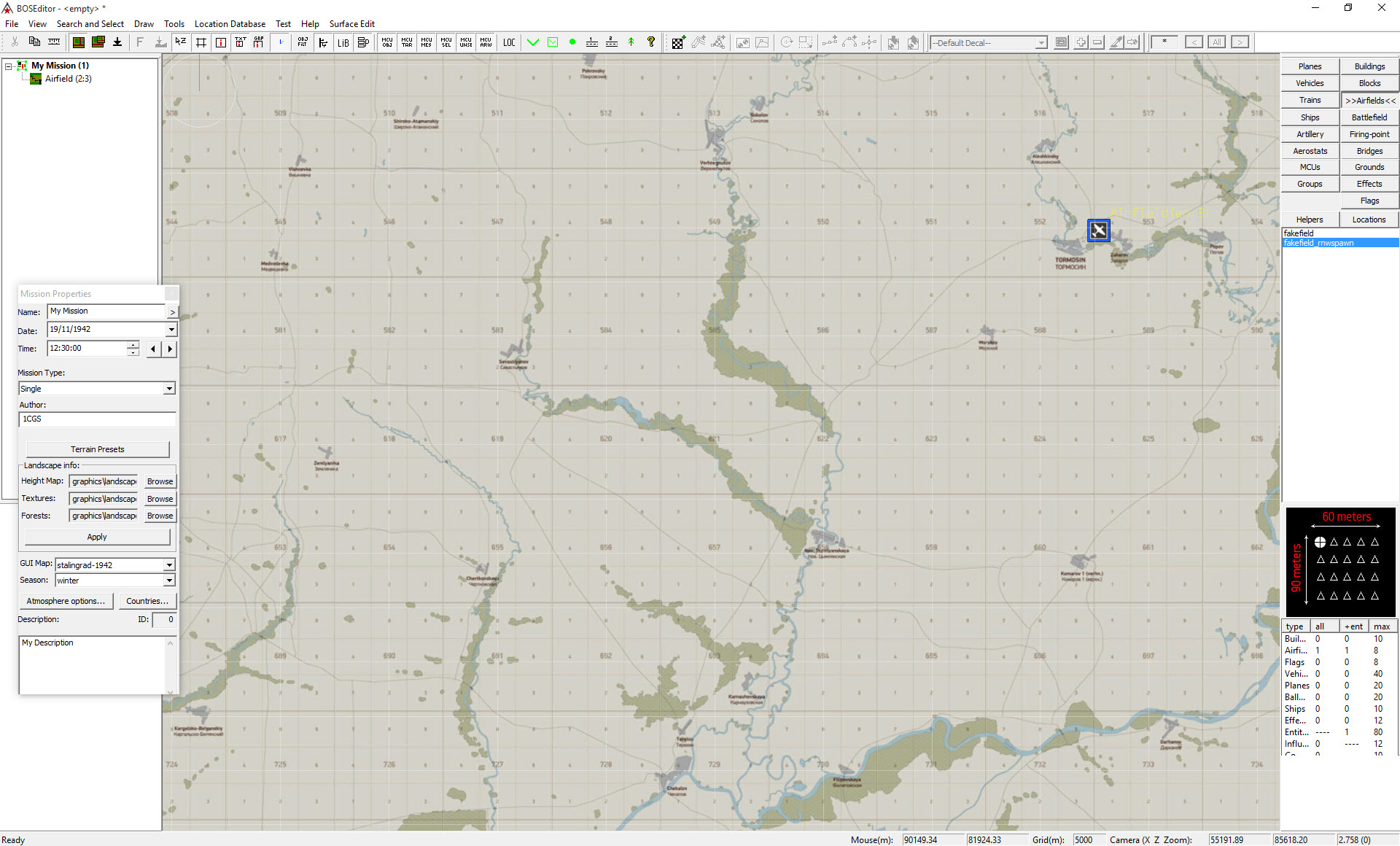Open the Mission Type dropdown

point(169,389)
